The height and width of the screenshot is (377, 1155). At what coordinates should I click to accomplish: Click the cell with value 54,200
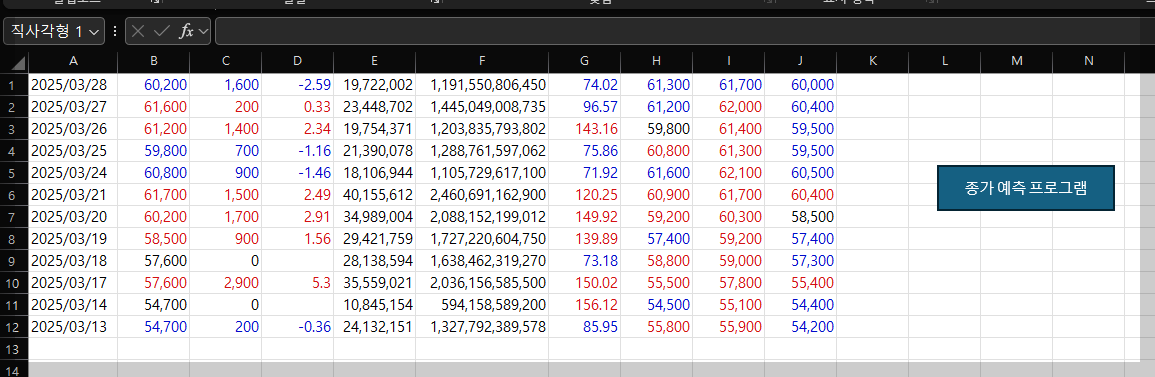point(801,327)
